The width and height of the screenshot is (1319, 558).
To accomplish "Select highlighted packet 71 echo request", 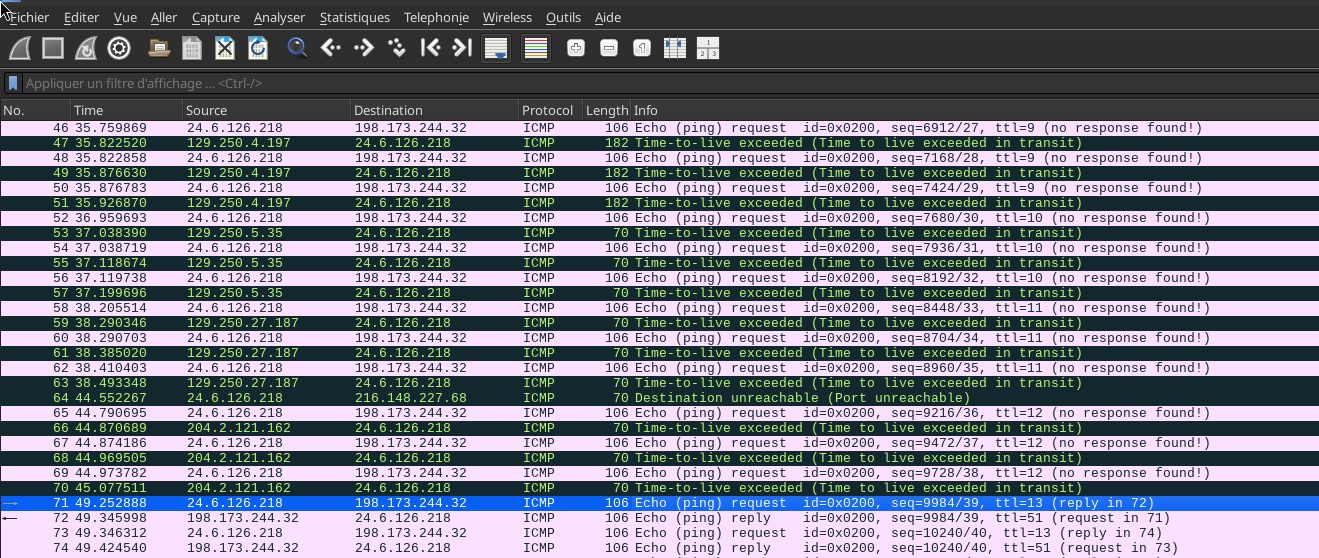I will pos(659,503).
